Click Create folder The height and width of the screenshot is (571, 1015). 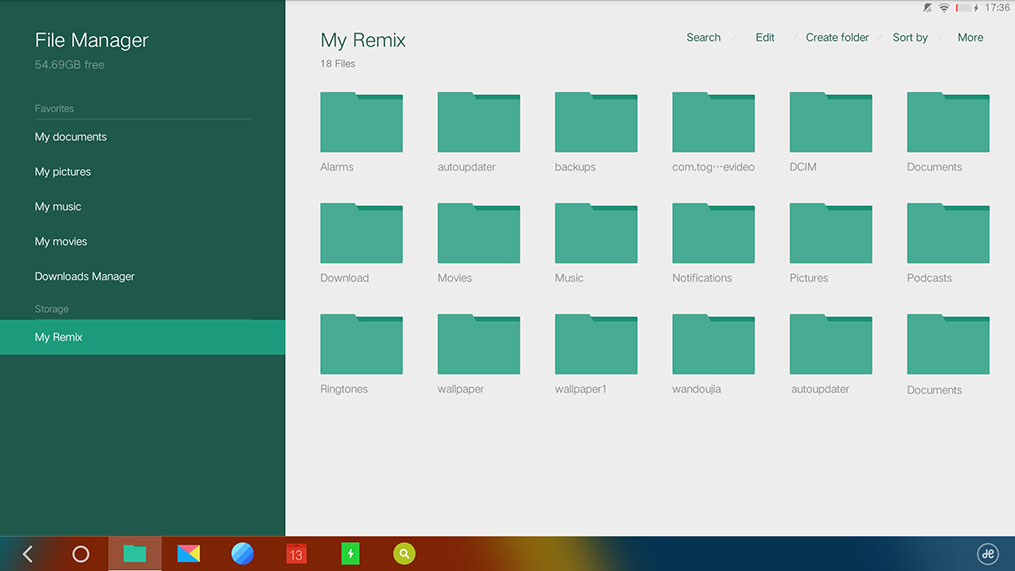[837, 38]
